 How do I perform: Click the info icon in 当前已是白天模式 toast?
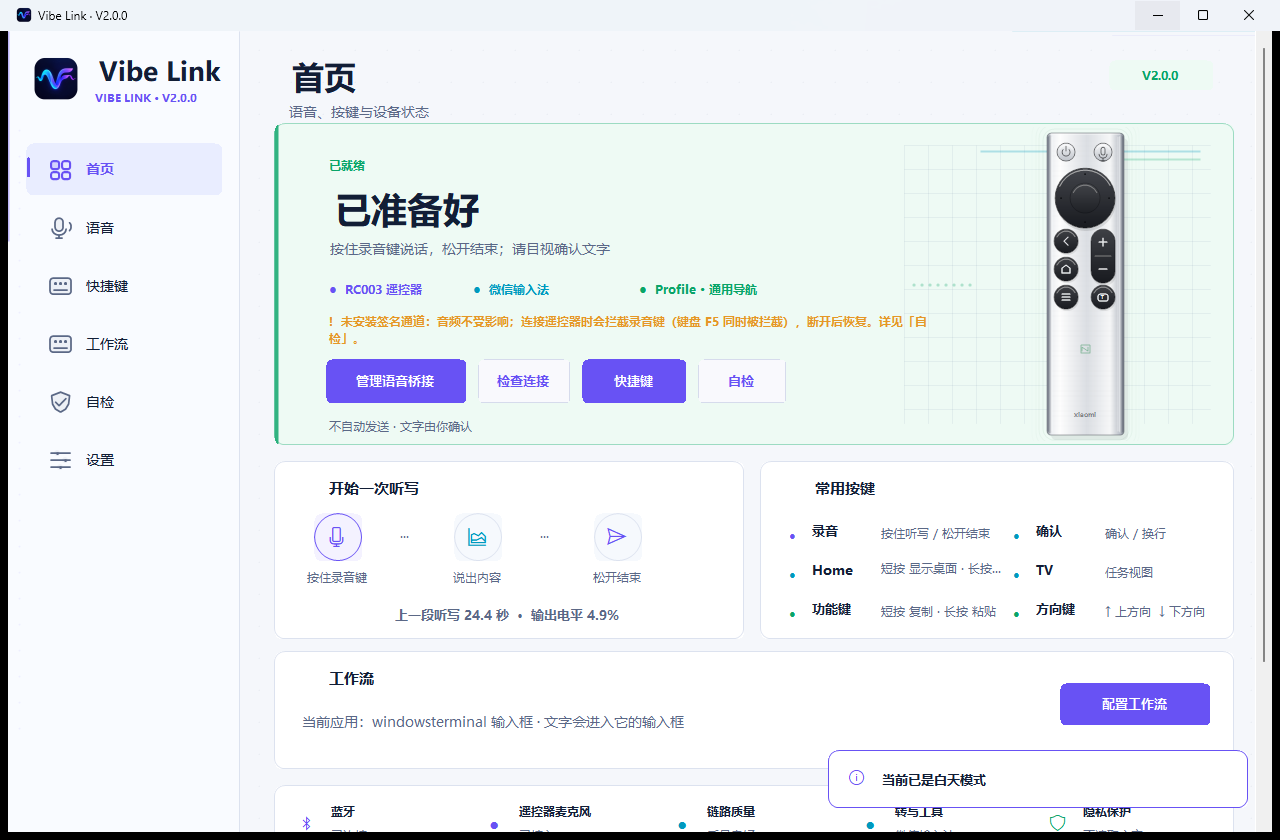(856, 778)
